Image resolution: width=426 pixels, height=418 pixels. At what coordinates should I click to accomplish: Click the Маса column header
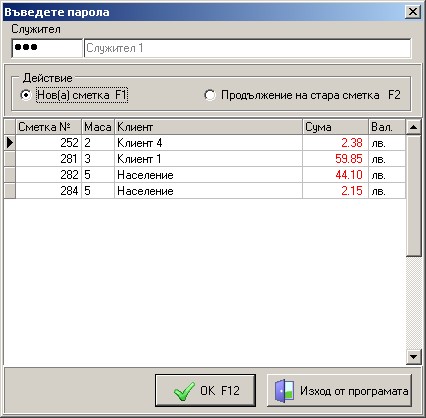pyautogui.click(x=98, y=127)
